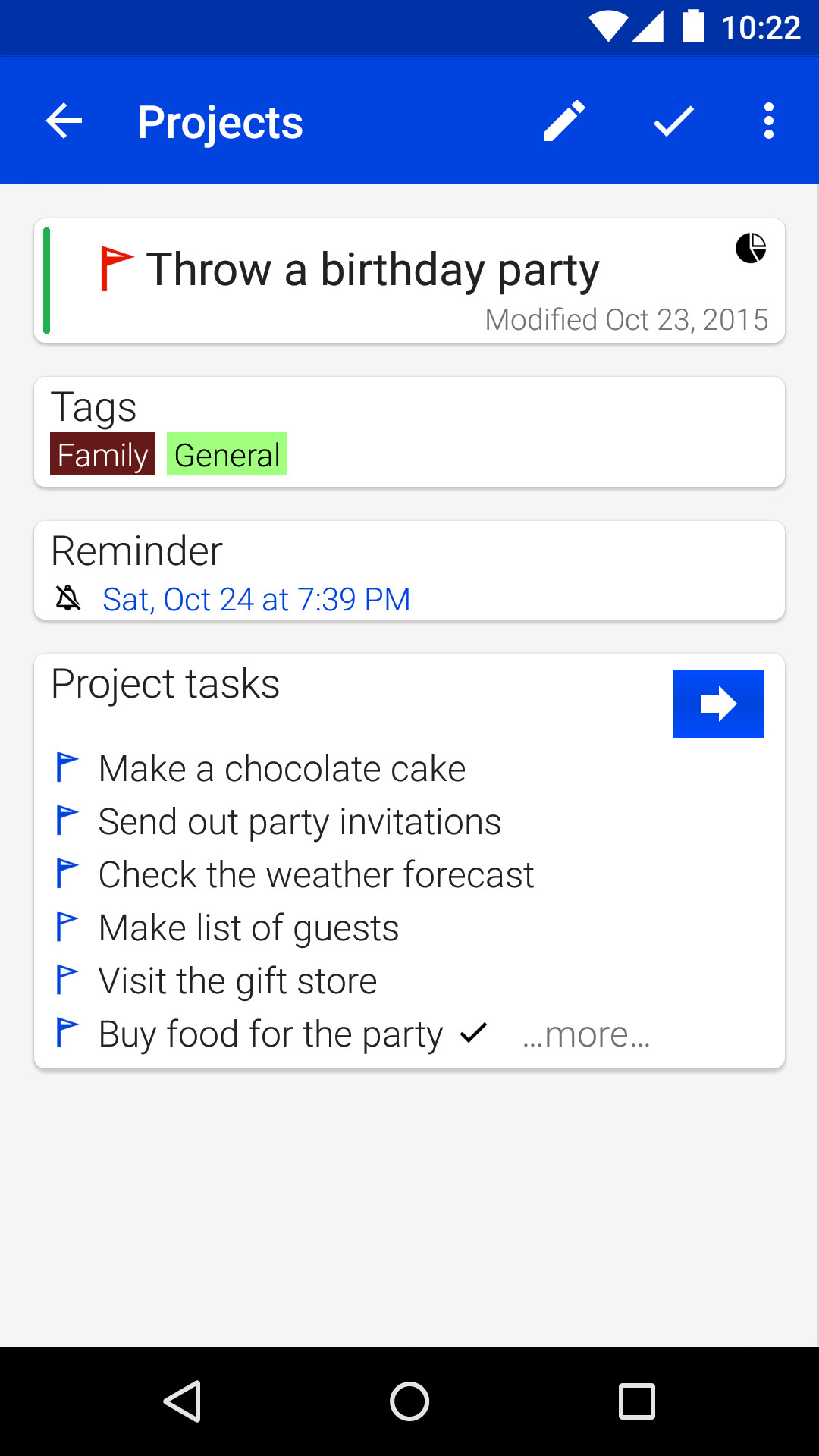
Task: Select the Family tag
Action: click(x=102, y=455)
